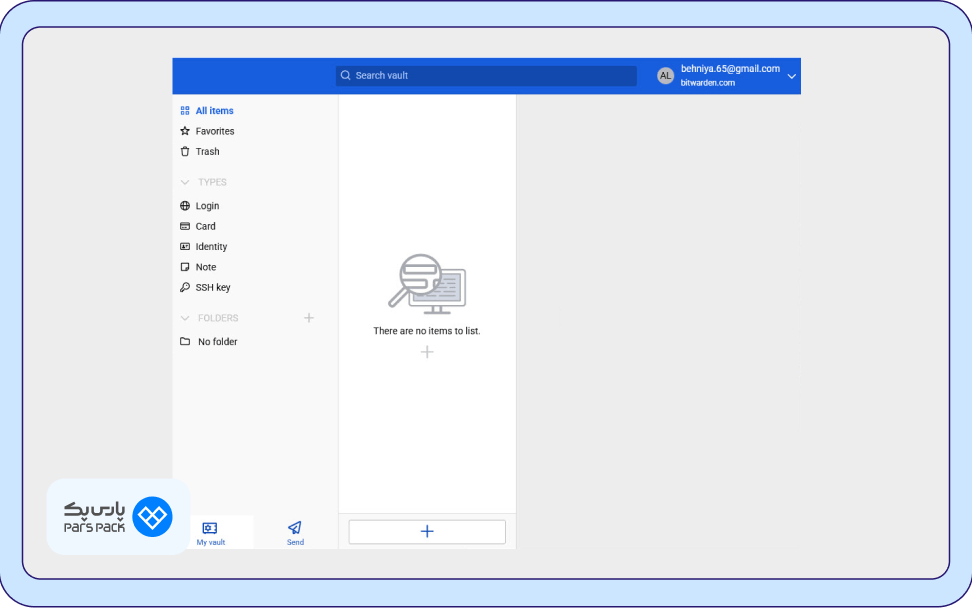
Task: Click the No folder icon
Action: click(x=185, y=342)
